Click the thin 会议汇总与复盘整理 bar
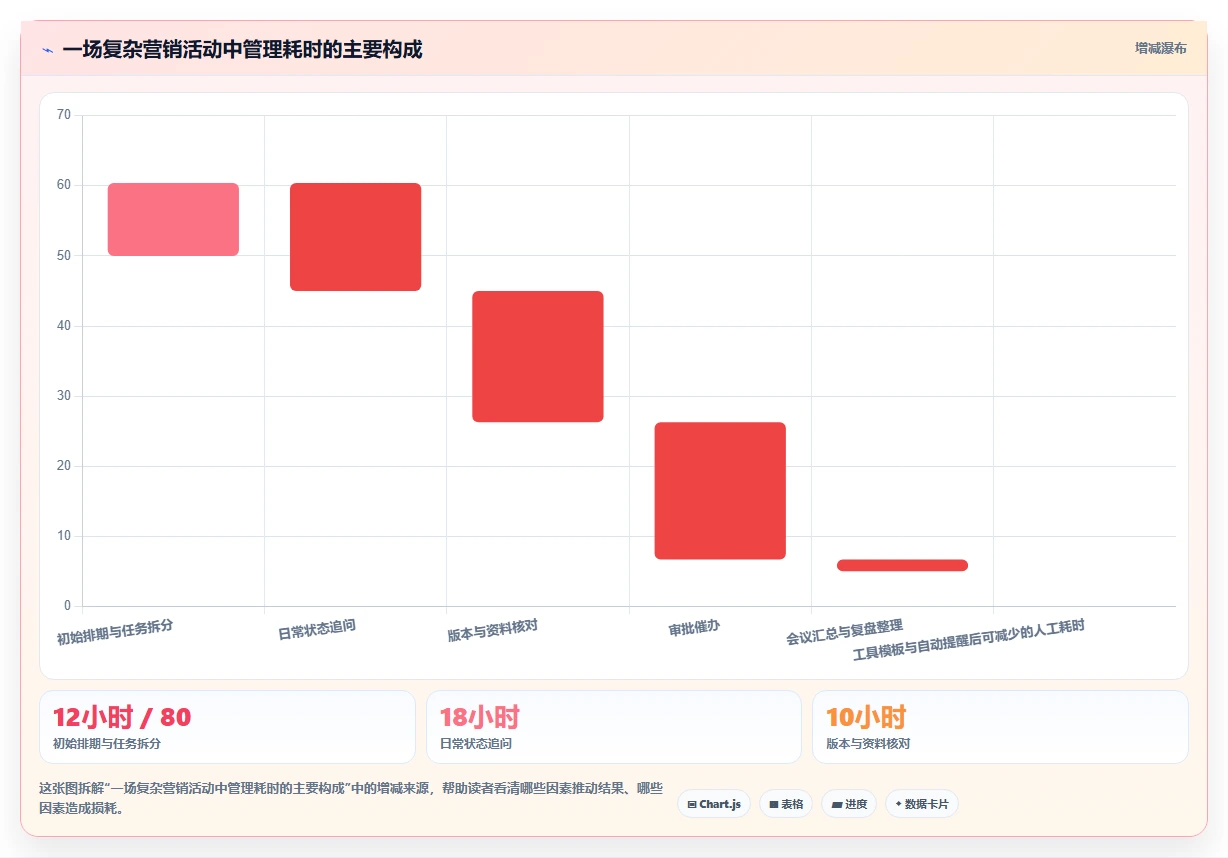This screenshot has width=1228, height=858. 902,565
